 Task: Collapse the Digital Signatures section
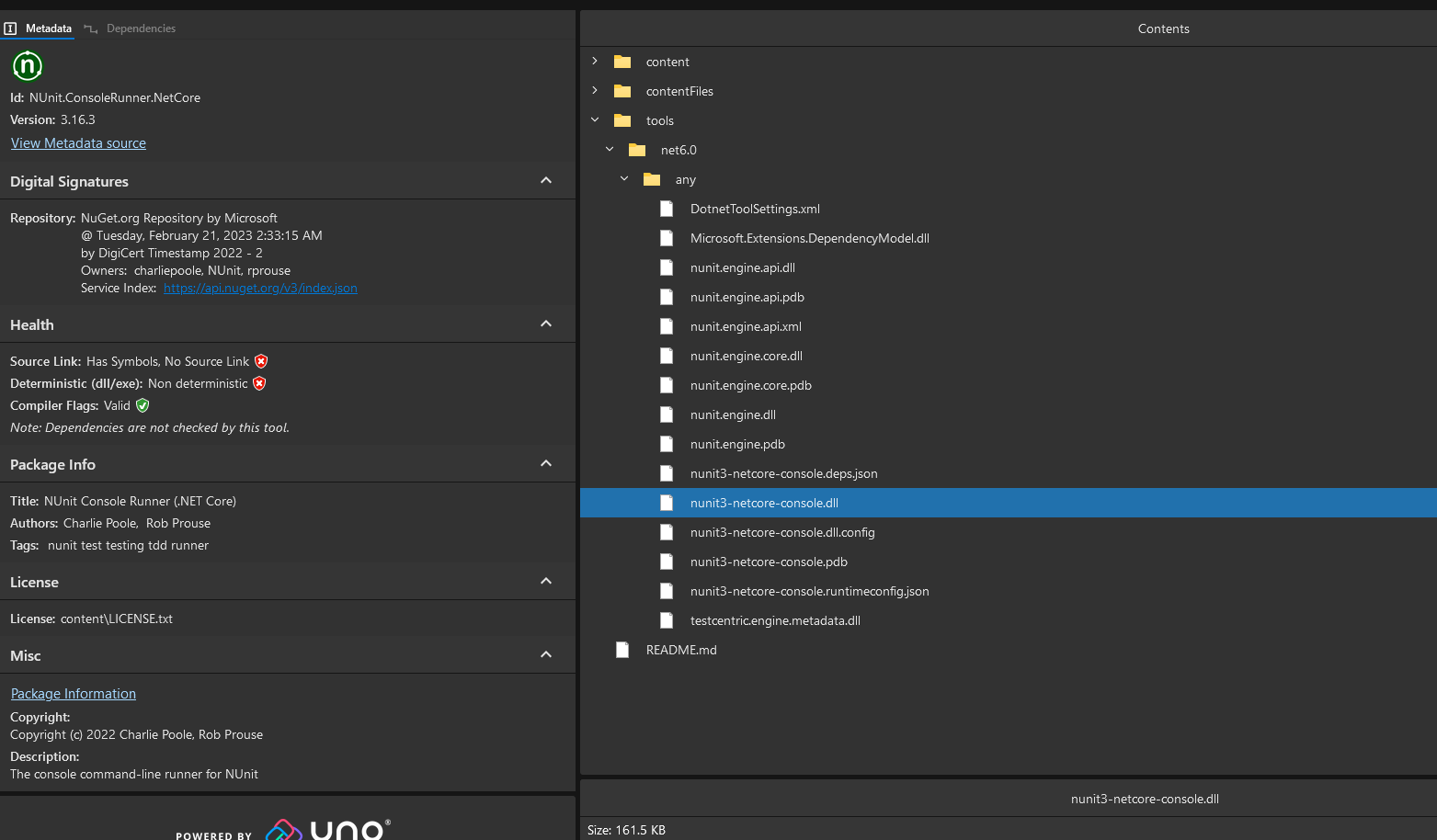pos(545,180)
